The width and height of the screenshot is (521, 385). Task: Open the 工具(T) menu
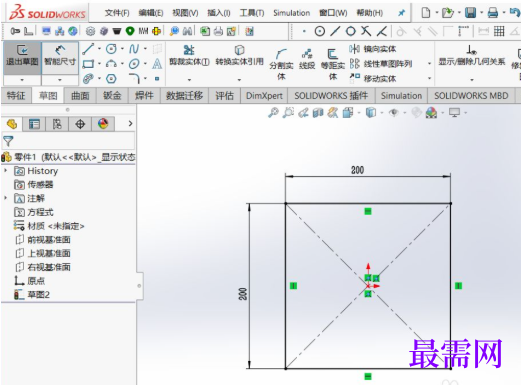coord(252,13)
